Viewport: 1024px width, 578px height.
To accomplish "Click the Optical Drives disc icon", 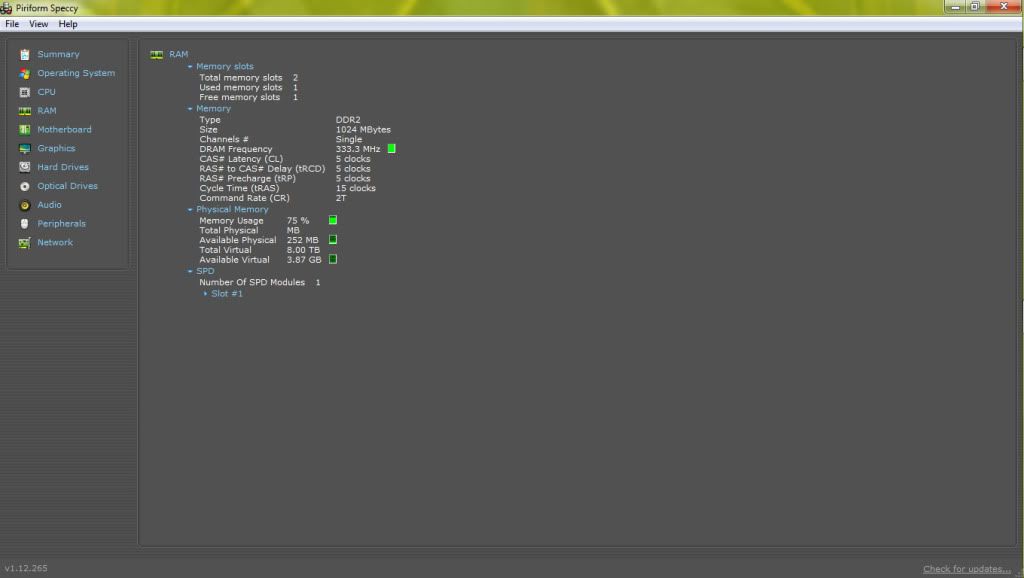I will 25,186.
